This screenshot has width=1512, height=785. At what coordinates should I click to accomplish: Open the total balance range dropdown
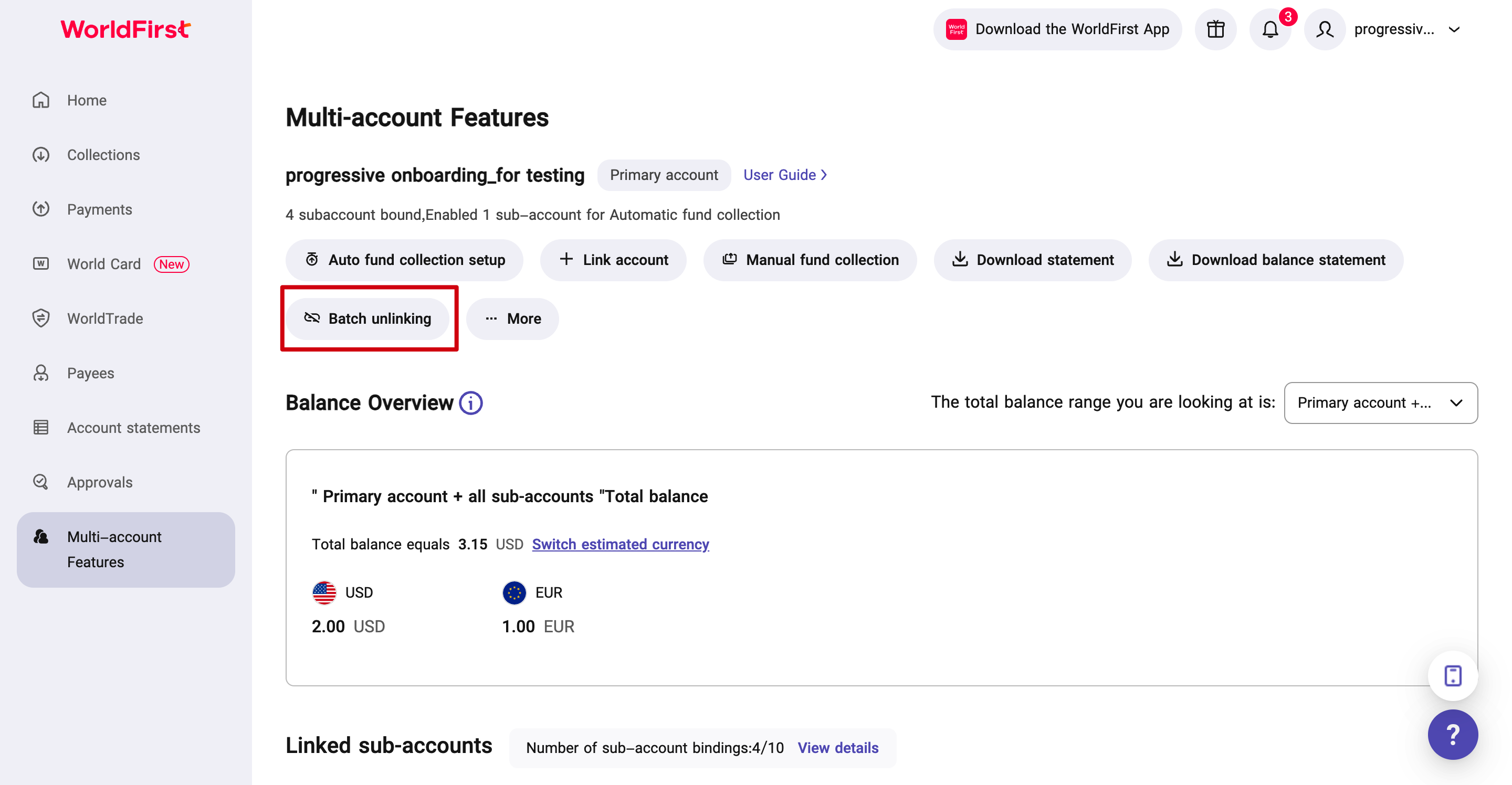tap(1380, 403)
